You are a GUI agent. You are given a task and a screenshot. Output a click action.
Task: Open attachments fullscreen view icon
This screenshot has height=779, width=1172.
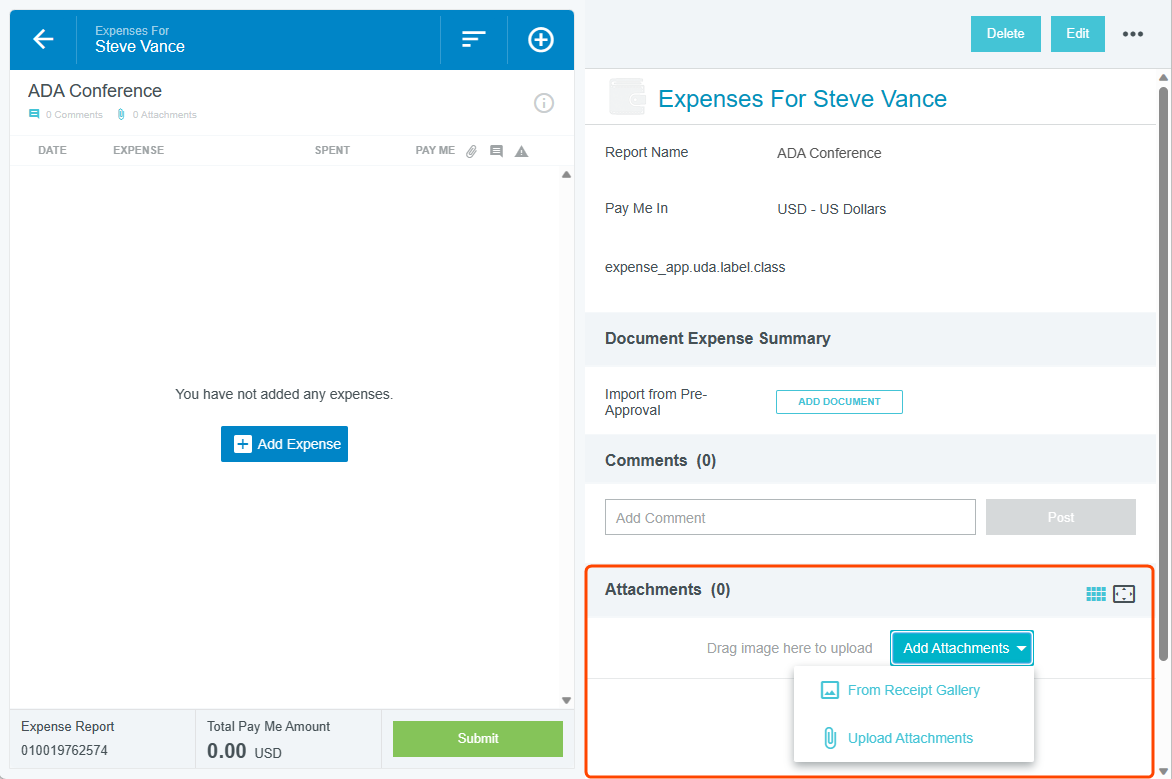tap(1124, 594)
